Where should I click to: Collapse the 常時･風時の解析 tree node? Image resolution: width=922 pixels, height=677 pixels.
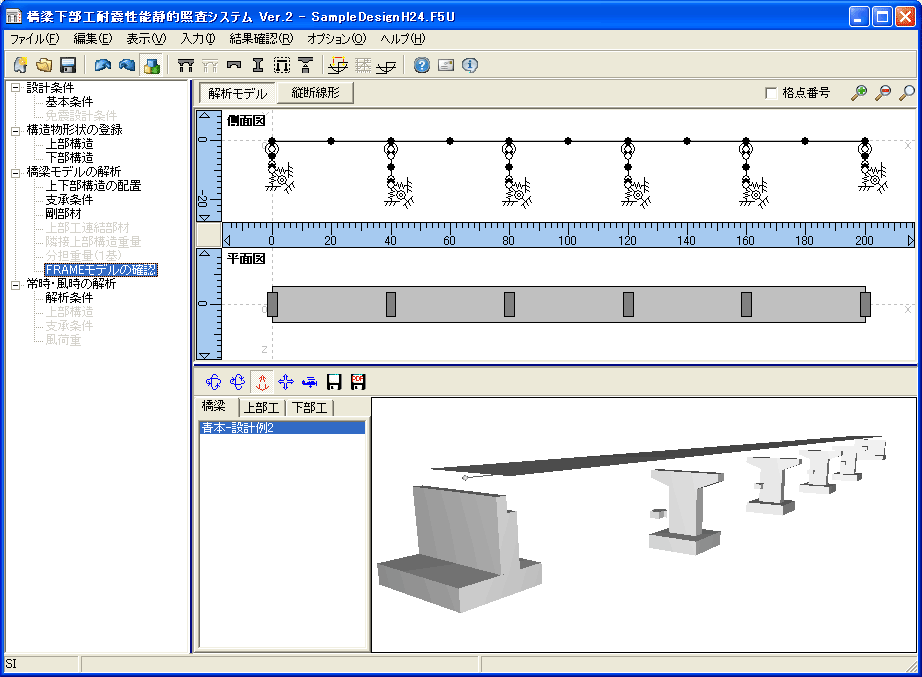click(x=15, y=285)
